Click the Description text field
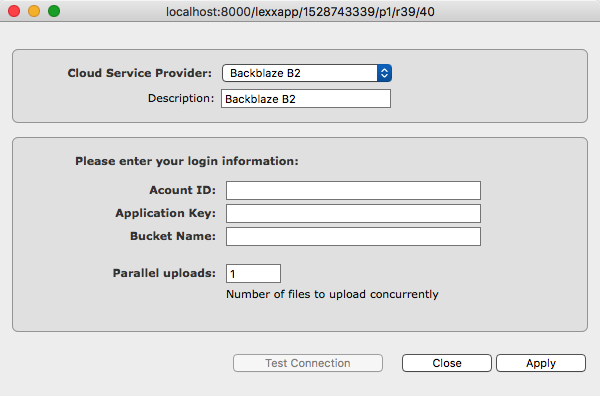 point(306,99)
